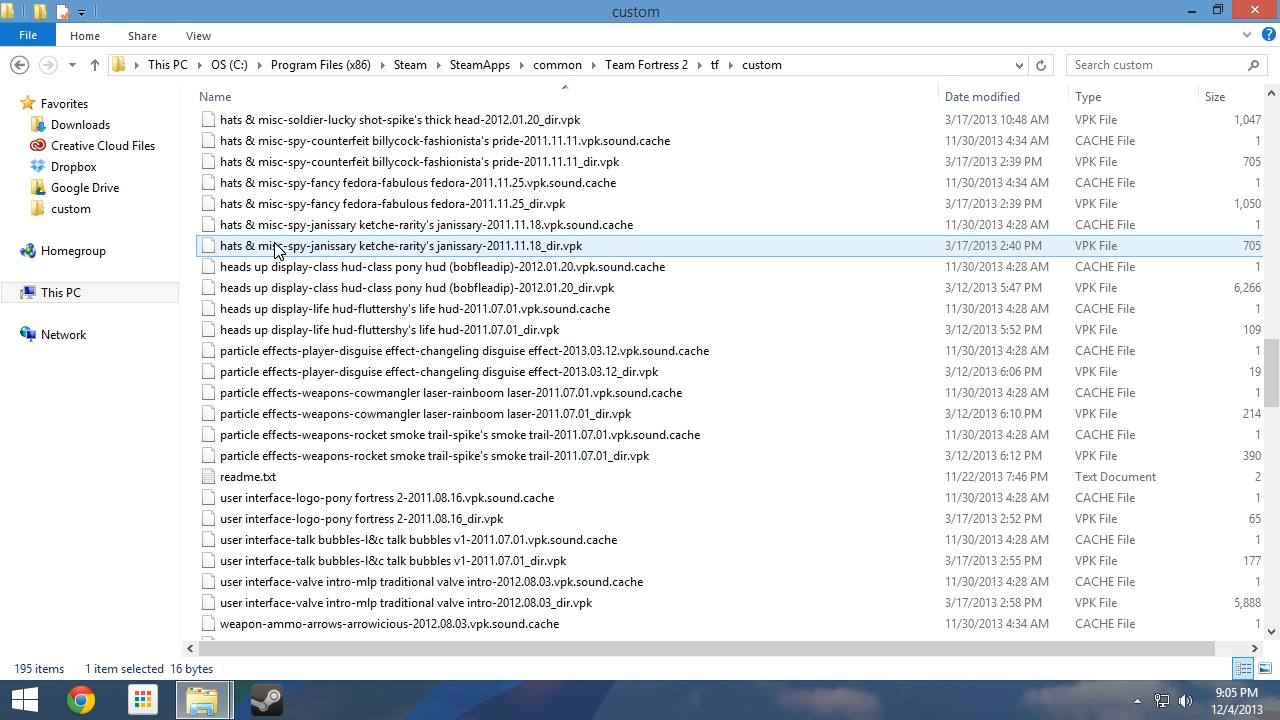Expand the chevron after common in breadcrumb

pos(593,65)
